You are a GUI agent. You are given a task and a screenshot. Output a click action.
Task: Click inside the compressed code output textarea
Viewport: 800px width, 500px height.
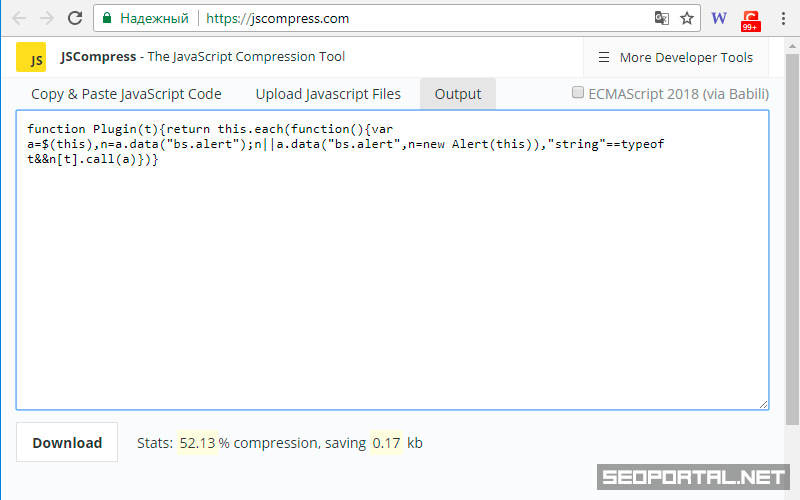392,280
